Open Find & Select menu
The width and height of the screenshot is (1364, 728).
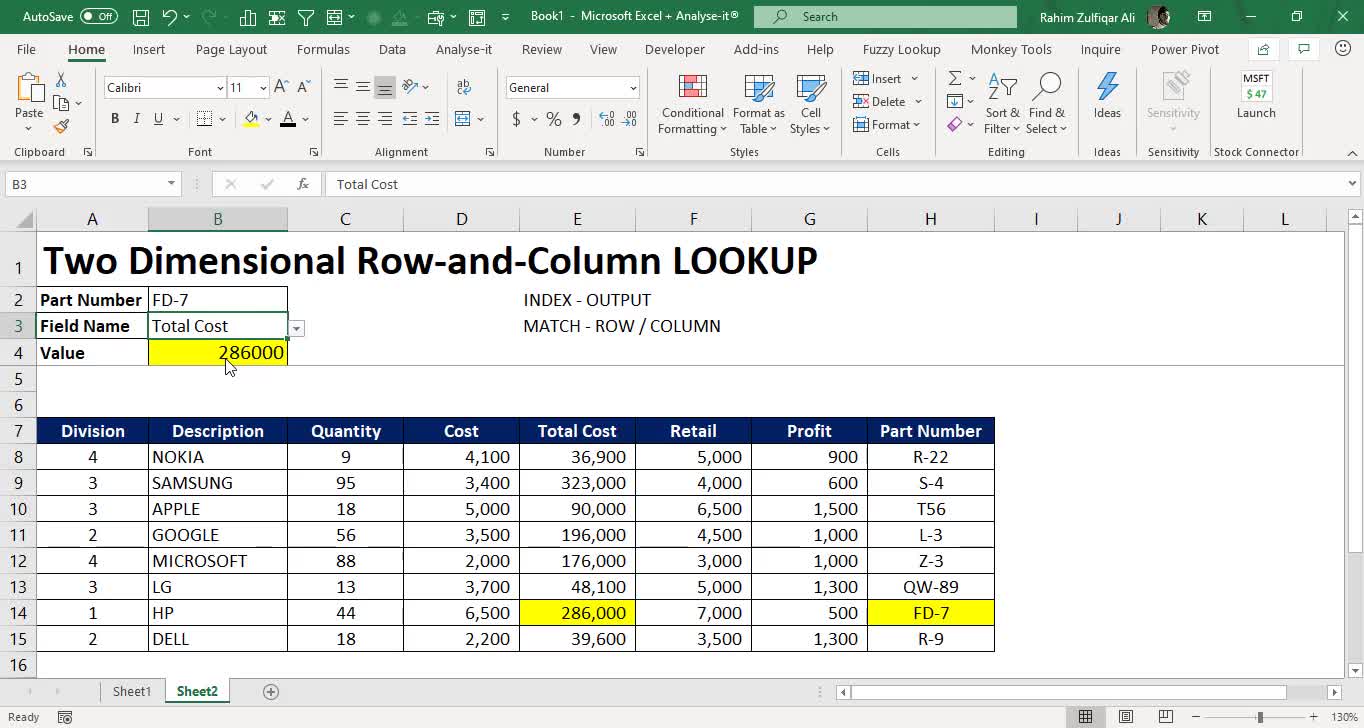[x=1046, y=103]
